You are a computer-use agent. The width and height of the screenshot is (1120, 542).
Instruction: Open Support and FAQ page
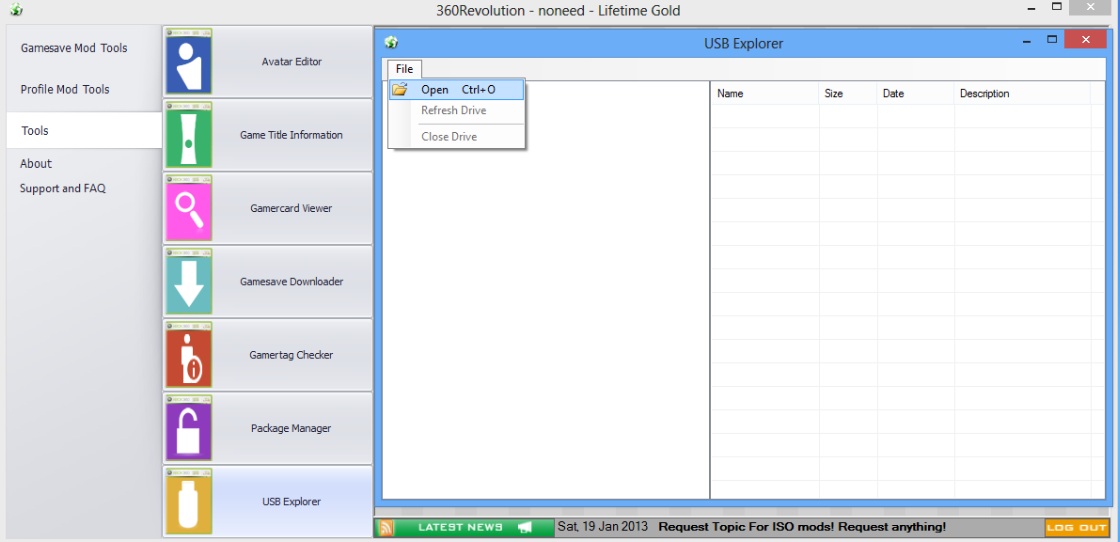pos(63,189)
